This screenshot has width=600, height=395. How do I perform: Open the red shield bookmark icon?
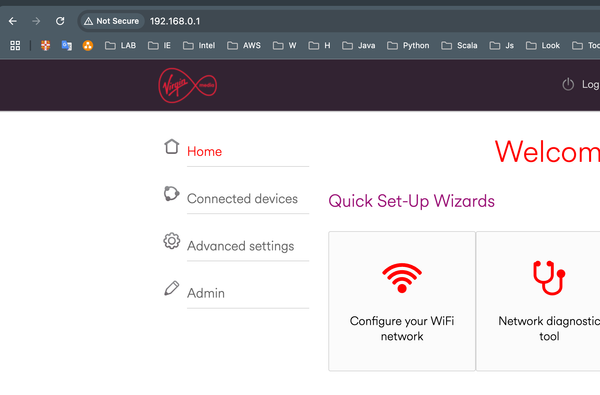tap(46, 46)
